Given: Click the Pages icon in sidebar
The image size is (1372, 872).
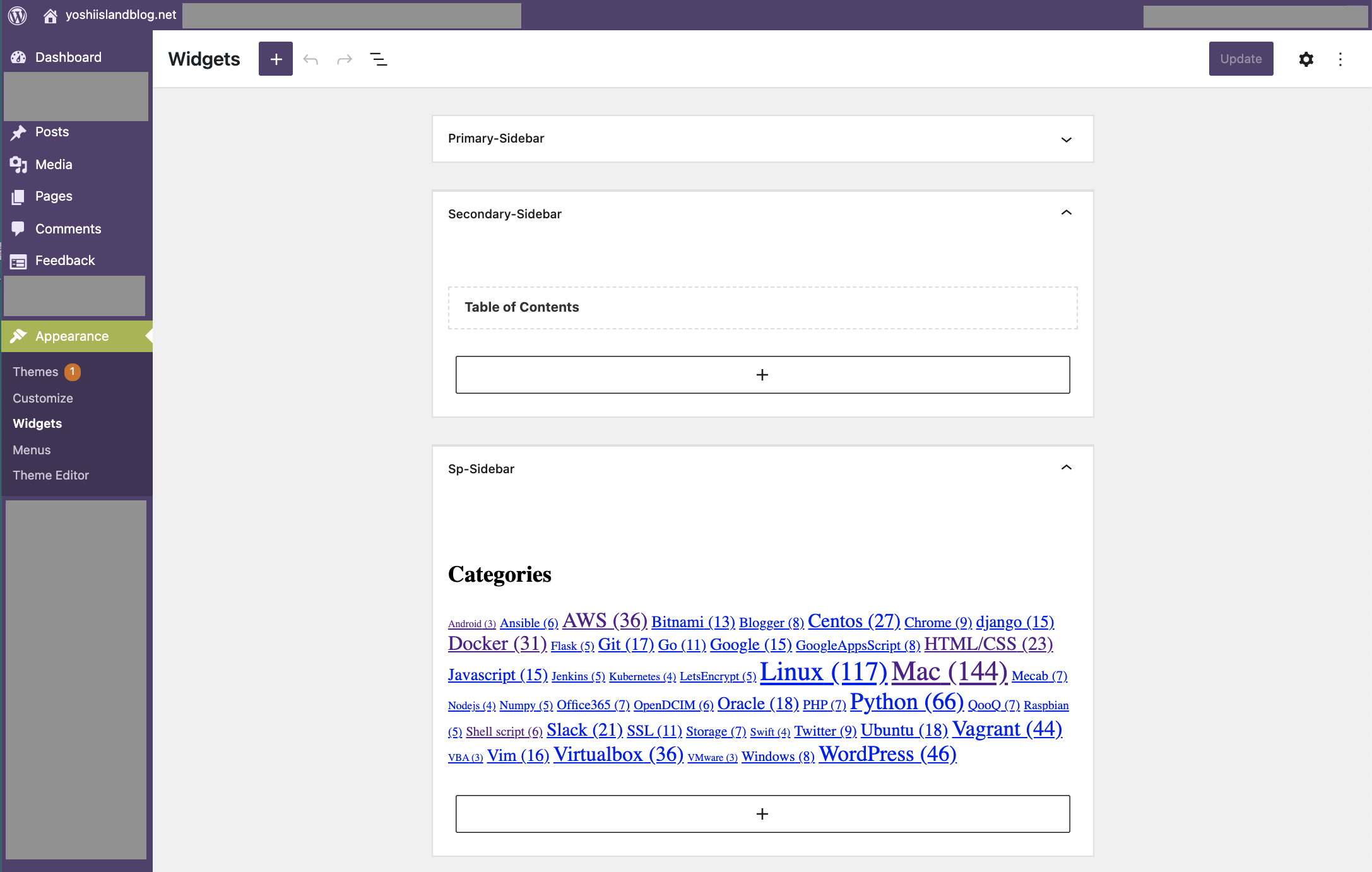Looking at the screenshot, I should click(x=18, y=197).
